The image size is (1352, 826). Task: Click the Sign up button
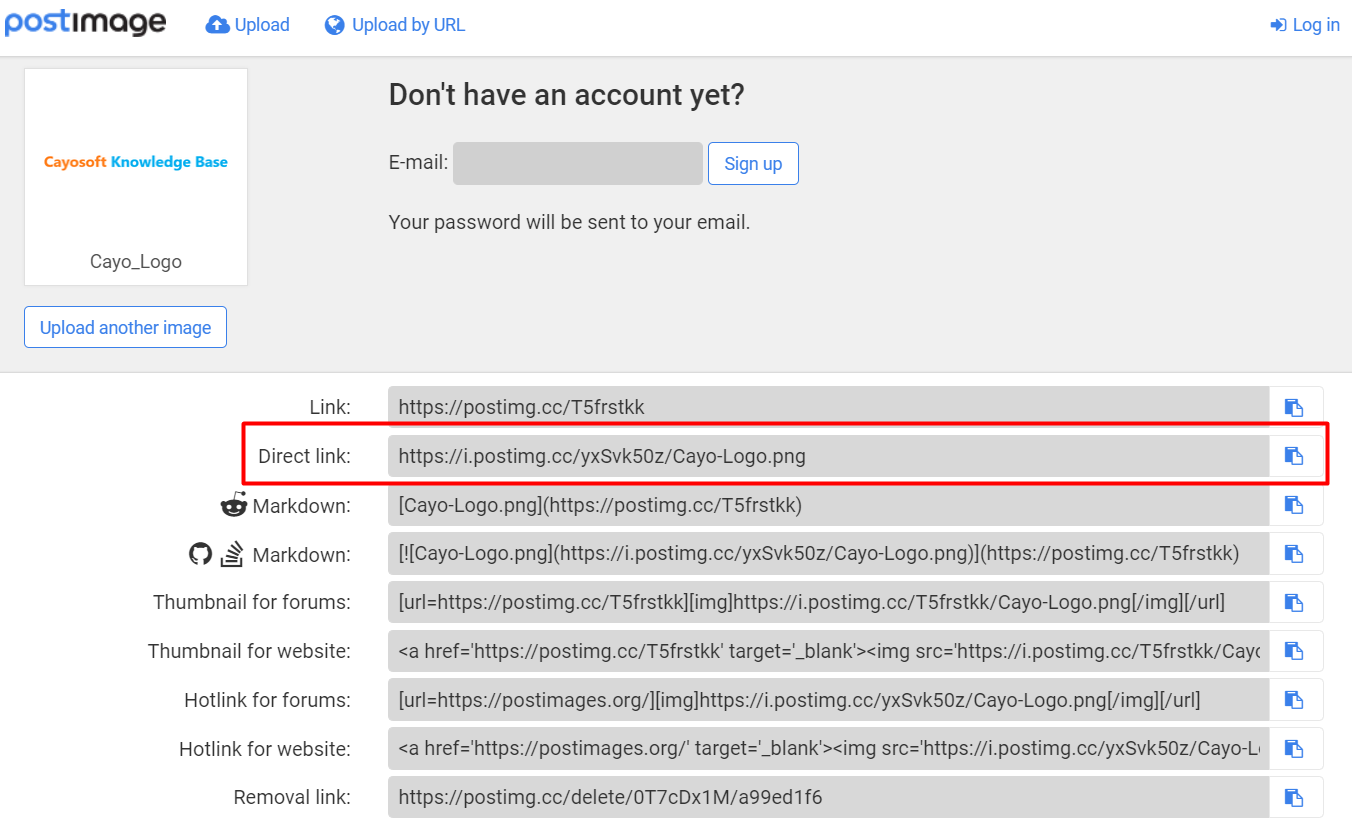[753, 163]
